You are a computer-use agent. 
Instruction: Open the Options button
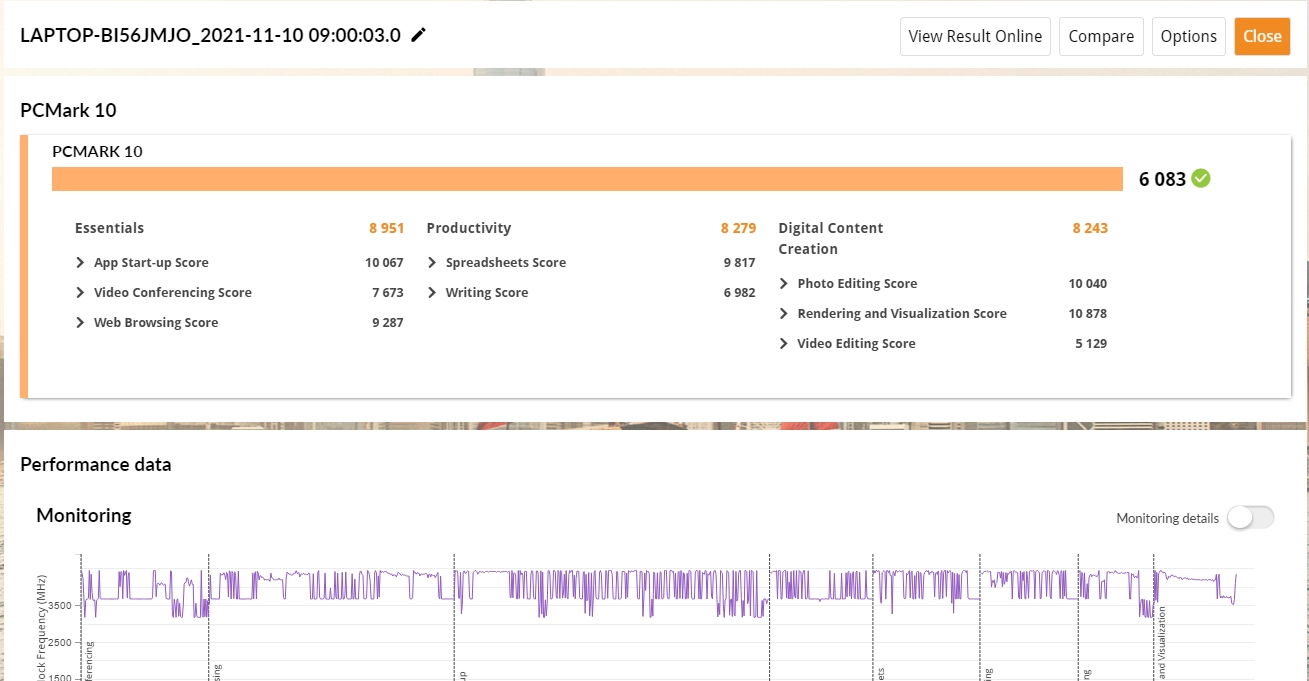point(1188,36)
